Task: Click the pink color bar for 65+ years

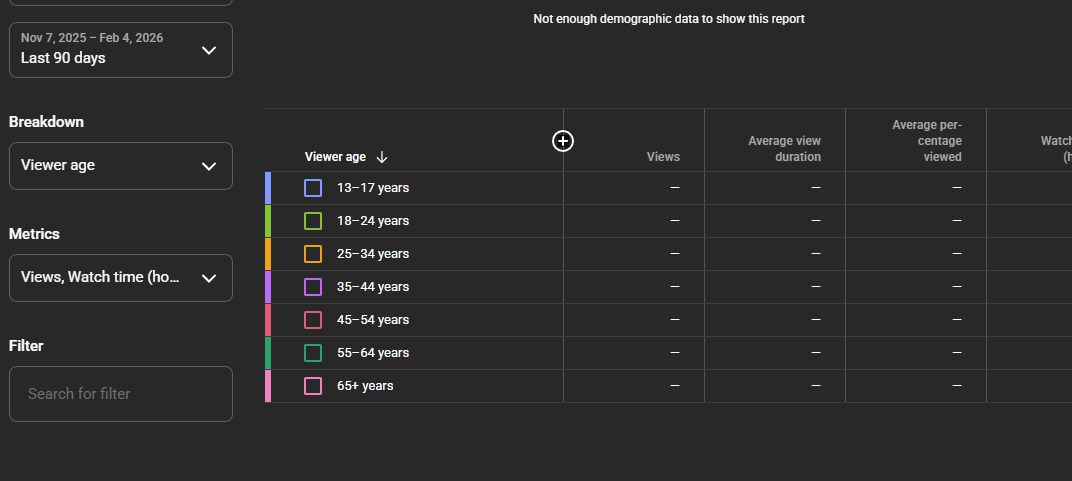Action: point(268,386)
